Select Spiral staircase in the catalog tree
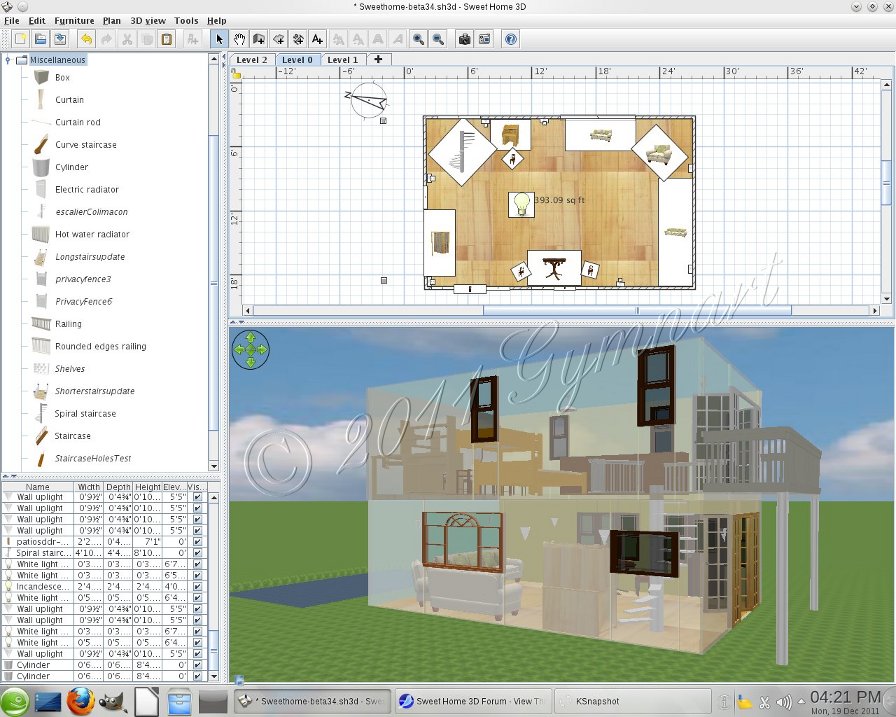 (85, 414)
